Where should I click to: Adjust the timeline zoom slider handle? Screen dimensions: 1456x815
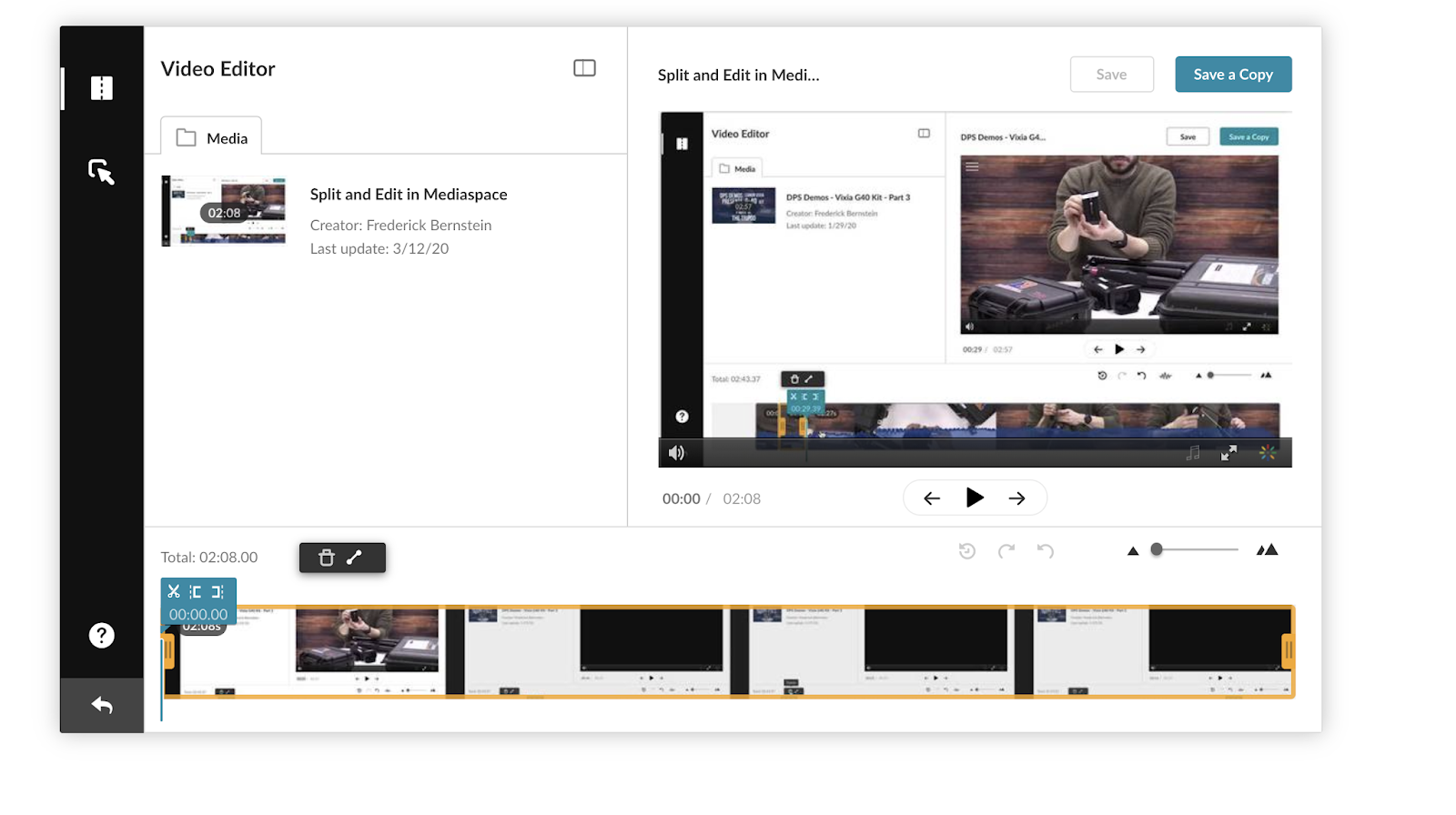tap(1157, 549)
